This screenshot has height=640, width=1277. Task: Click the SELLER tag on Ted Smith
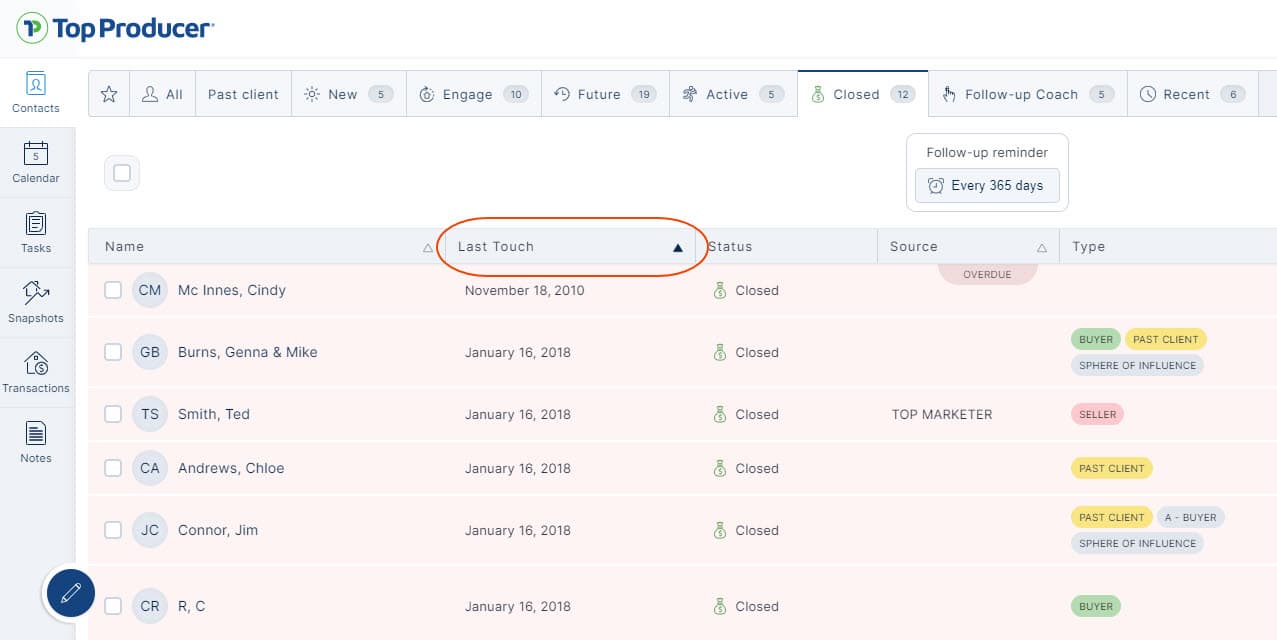[1097, 414]
